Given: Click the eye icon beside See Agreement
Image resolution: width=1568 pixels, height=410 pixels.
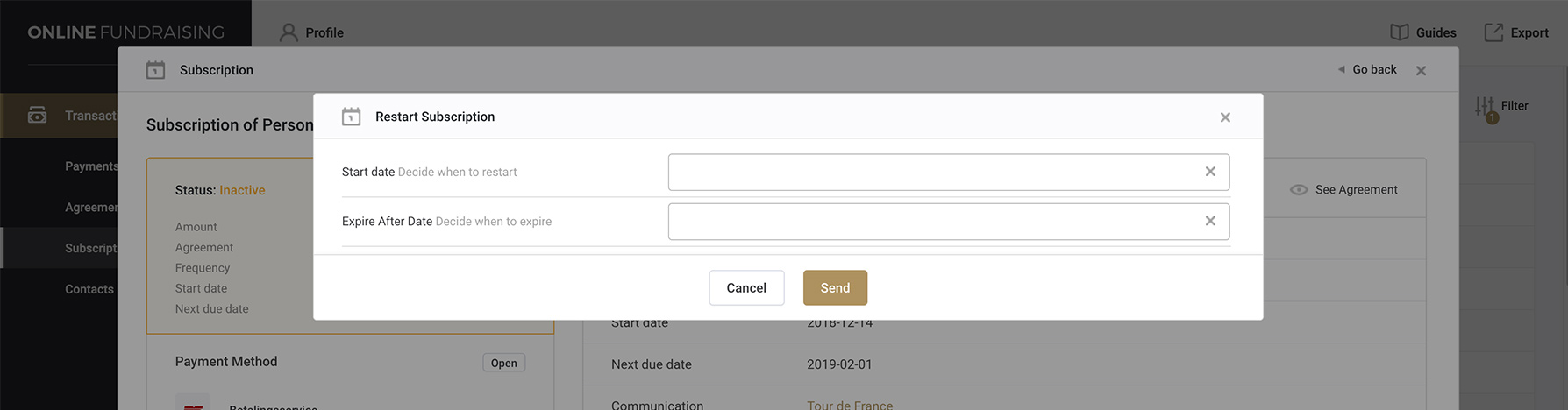Looking at the screenshot, I should point(1299,189).
